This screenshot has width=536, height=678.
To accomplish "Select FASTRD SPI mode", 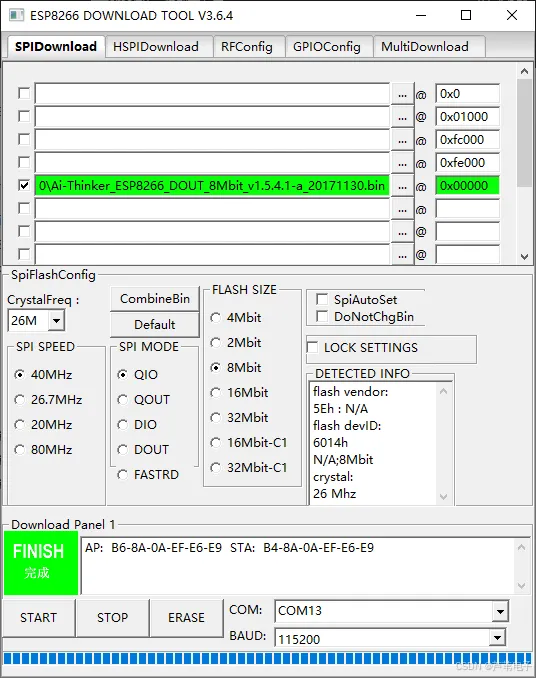I will pos(123,475).
